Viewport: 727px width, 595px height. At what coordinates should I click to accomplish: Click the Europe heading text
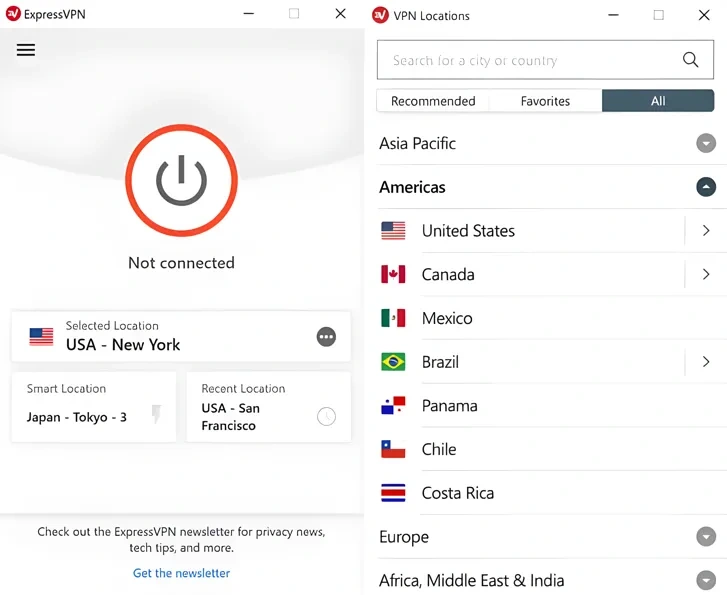[x=404, y=537]
